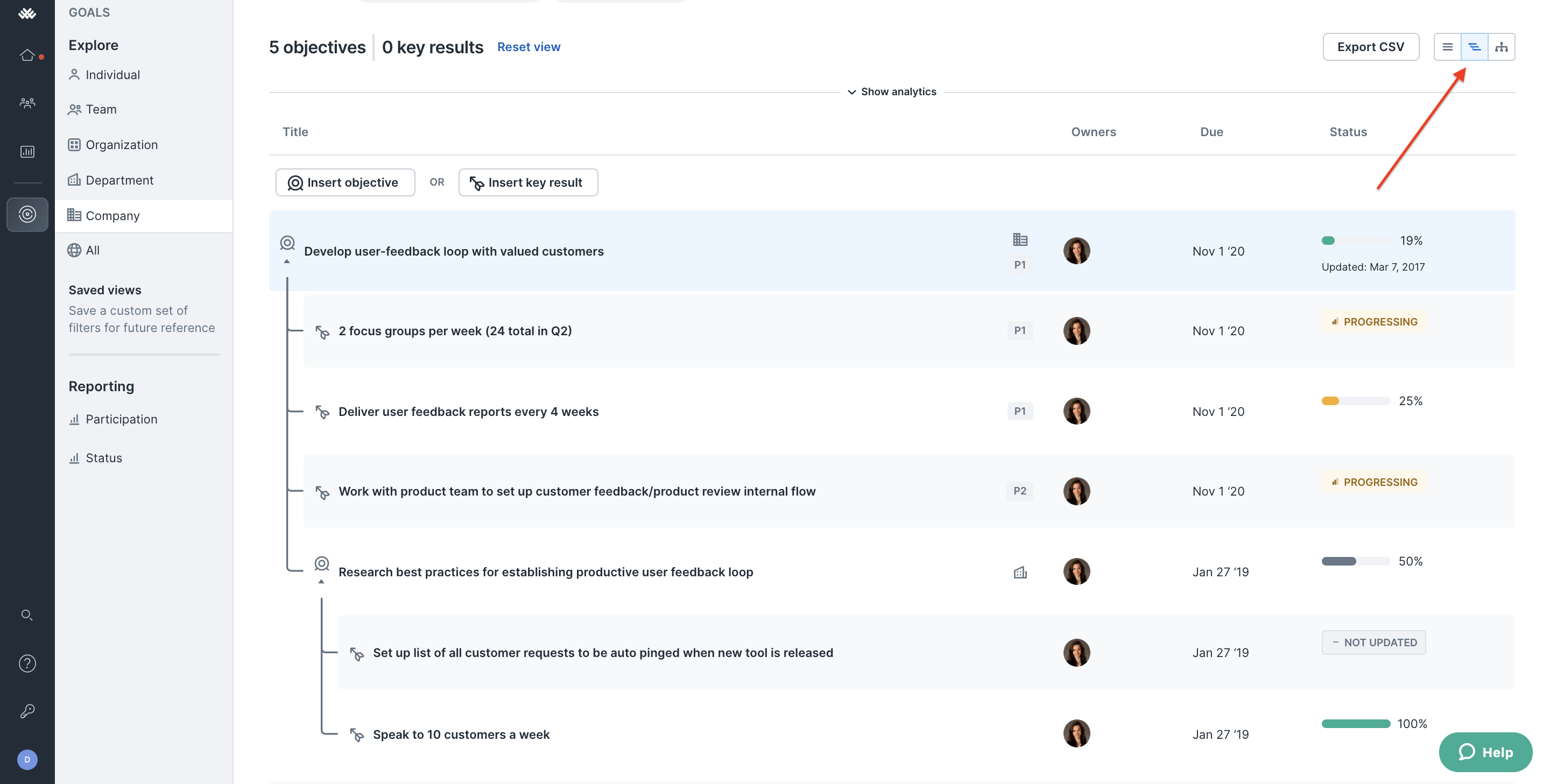Click key result icon beside Set up list
The width and height of the screenshot is (1550, 784).
[357, 653]
